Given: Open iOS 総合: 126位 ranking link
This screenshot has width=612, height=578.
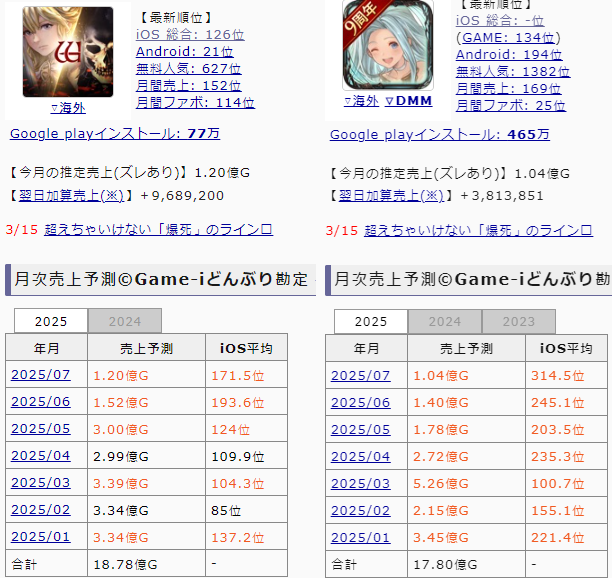Looking at the screenshot, I should coord(190,35).
